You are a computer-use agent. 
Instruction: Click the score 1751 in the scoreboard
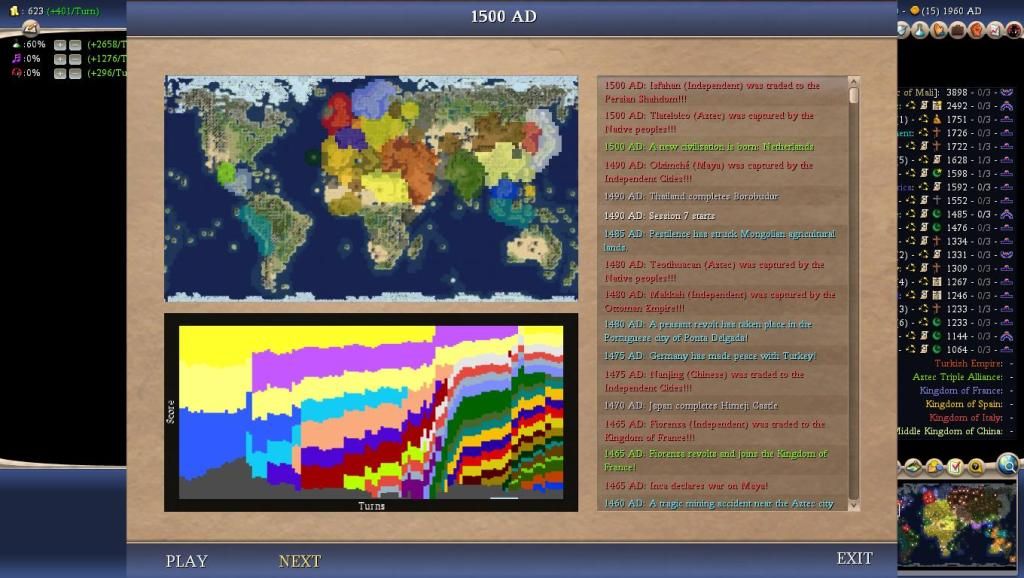point(957,120)
